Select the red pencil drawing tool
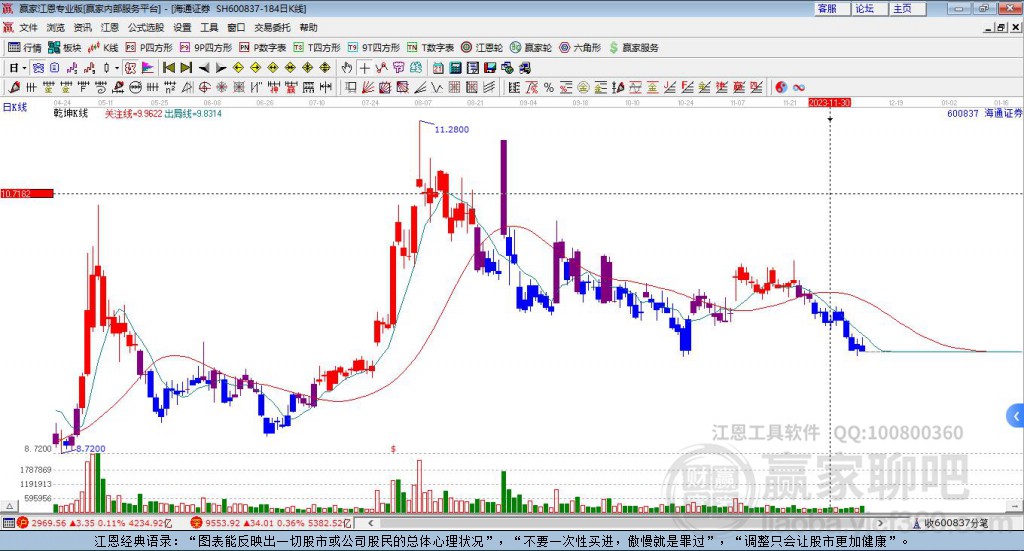 click(14, 87)
